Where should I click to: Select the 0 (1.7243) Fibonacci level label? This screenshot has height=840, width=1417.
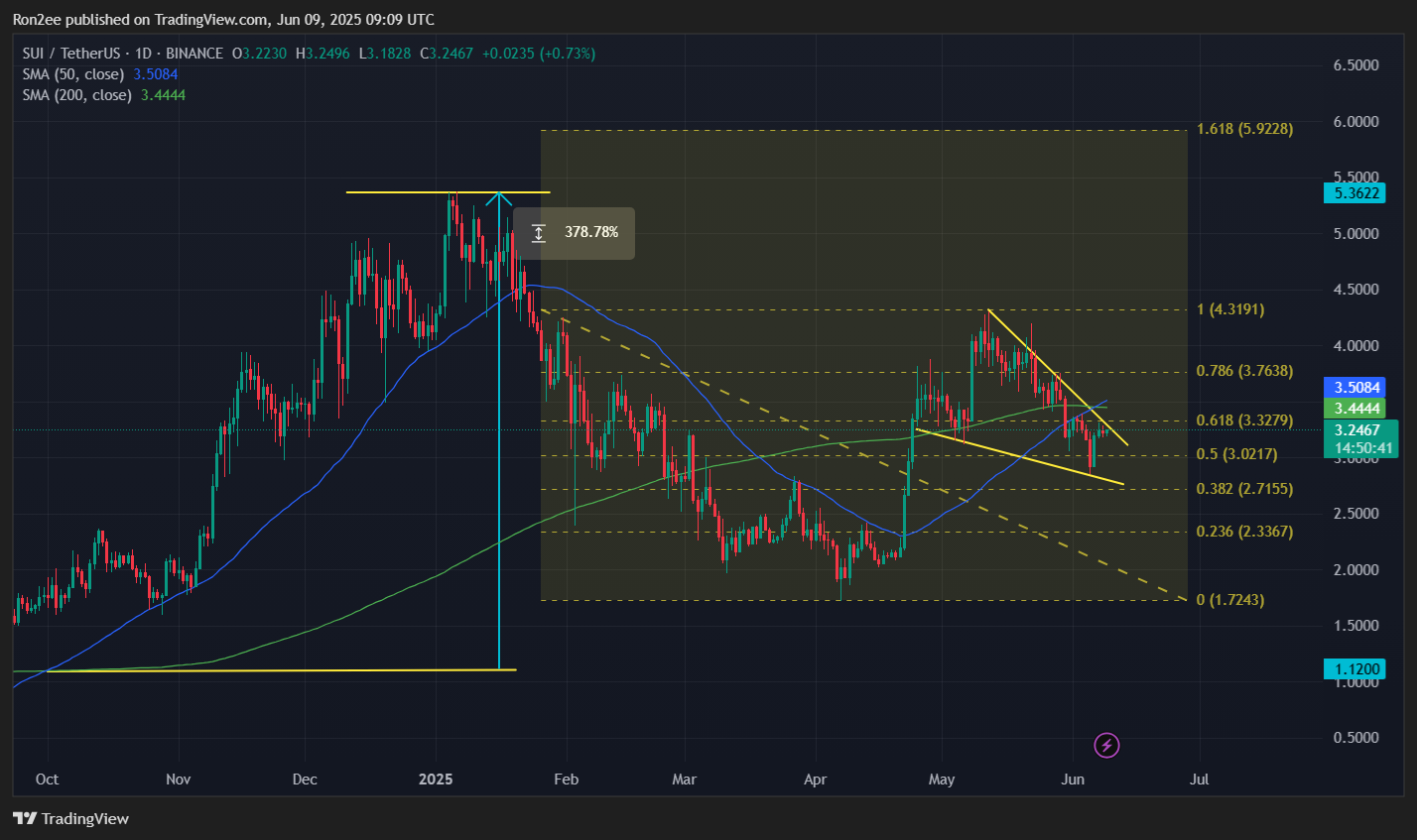tap(1230, 600)
